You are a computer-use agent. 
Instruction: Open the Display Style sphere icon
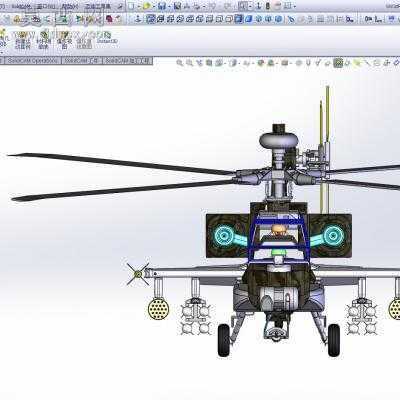coord(234,62)
